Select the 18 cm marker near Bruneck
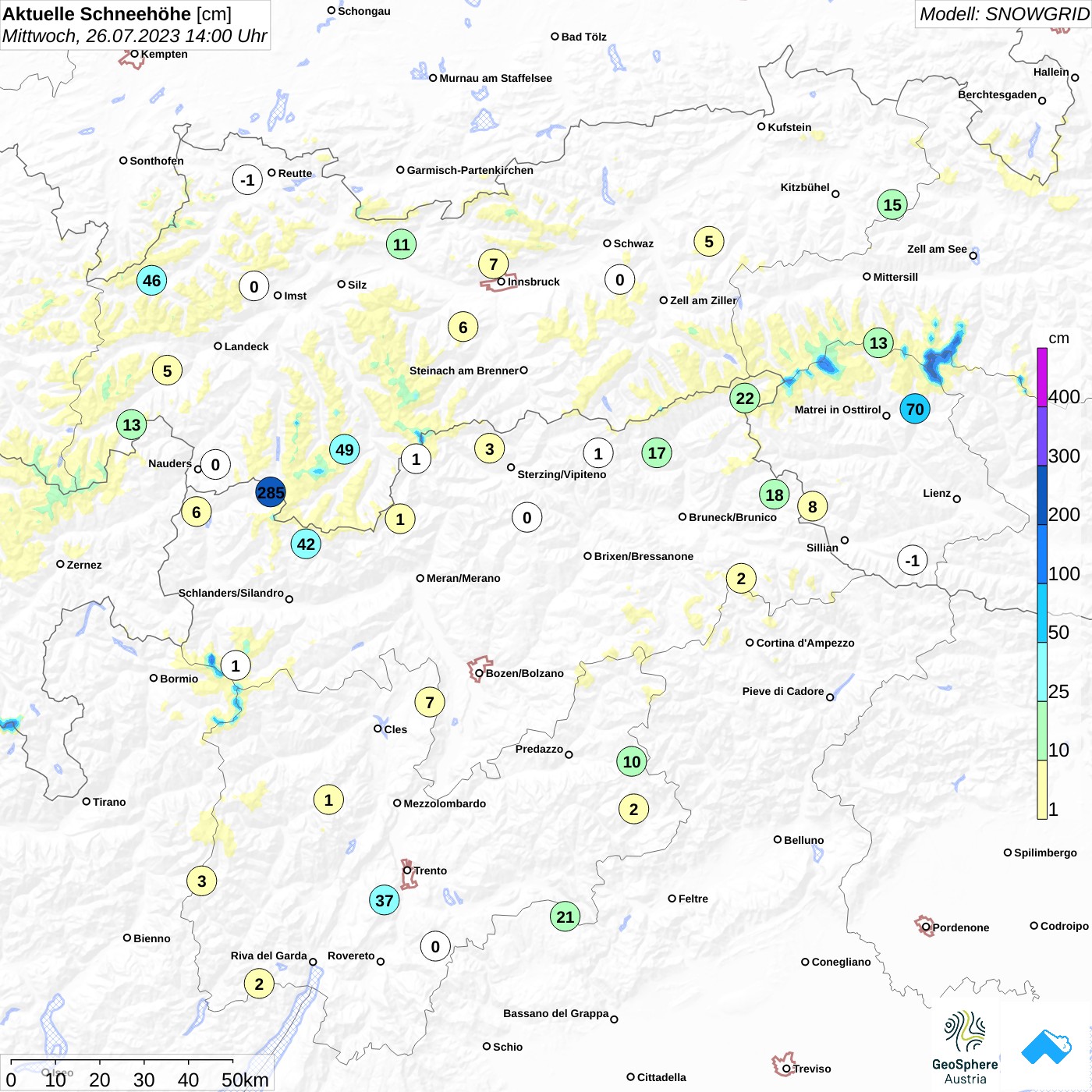This screenshot has height=1092, width=1092. 775,495
